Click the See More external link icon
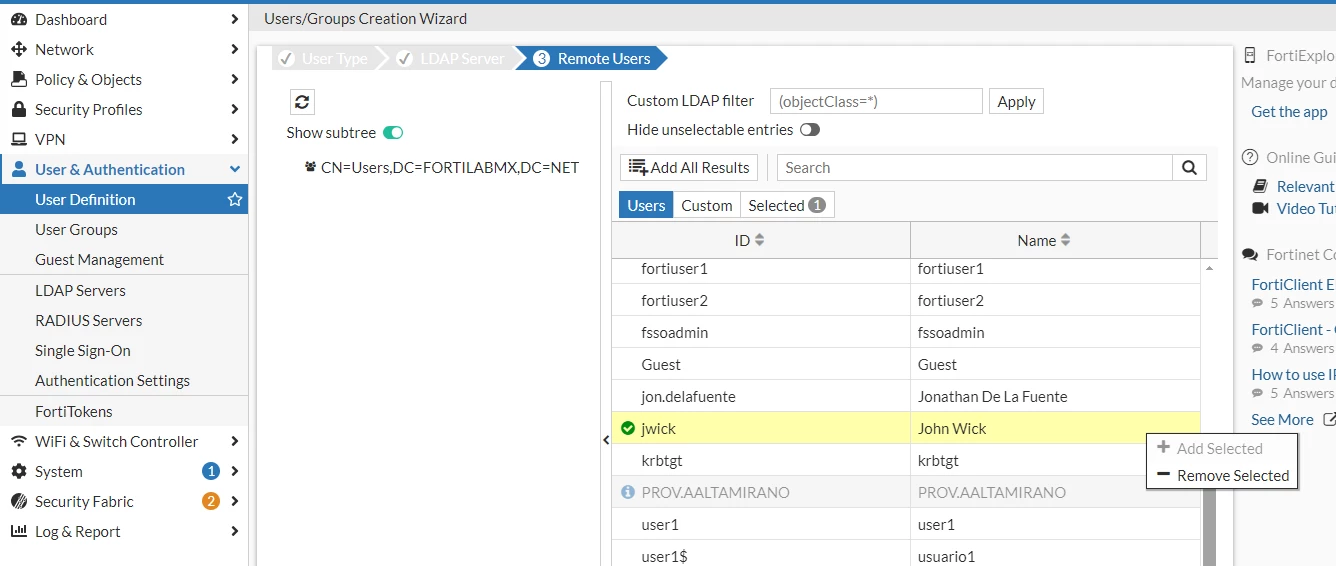 pos(1329,419)
